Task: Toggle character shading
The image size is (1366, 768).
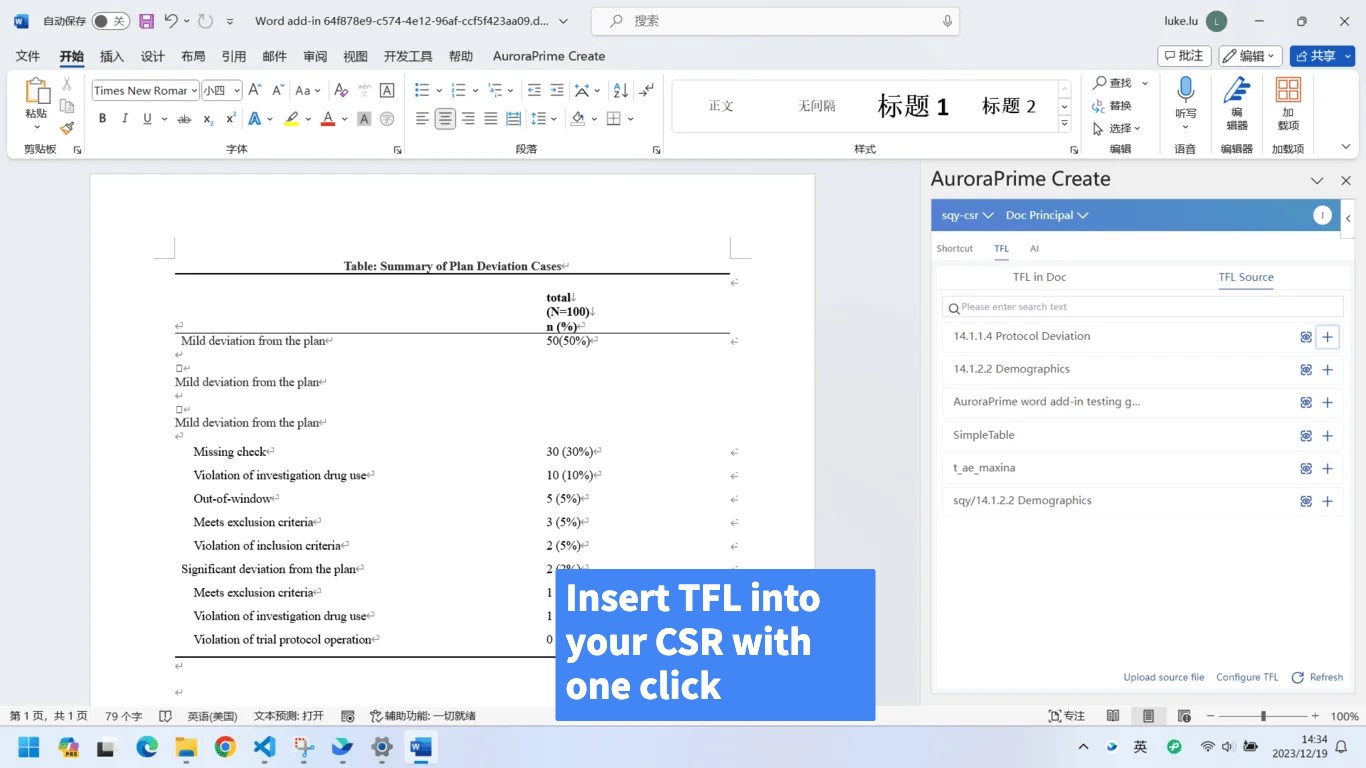Action: 364,119
